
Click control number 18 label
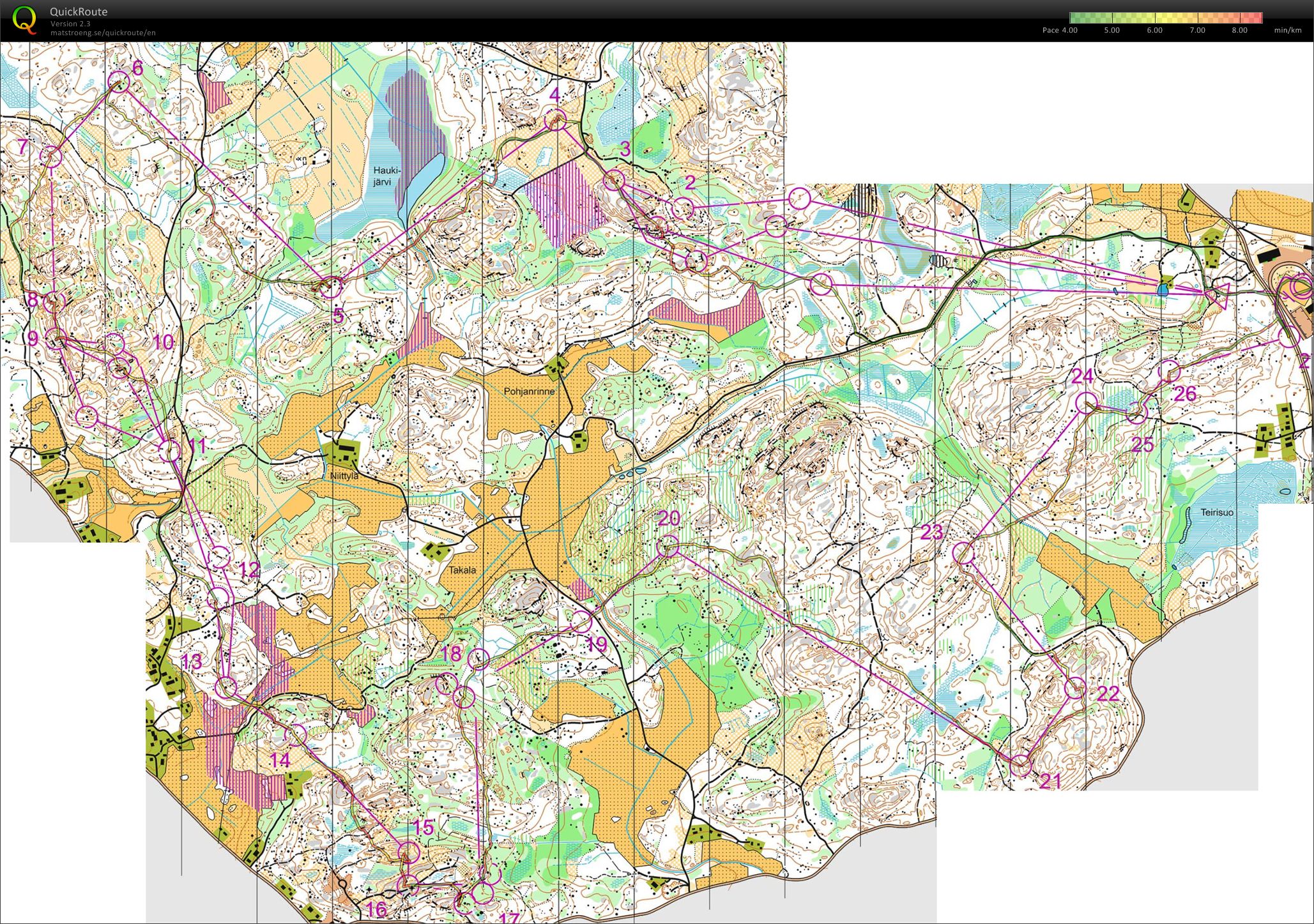(451, 653)
